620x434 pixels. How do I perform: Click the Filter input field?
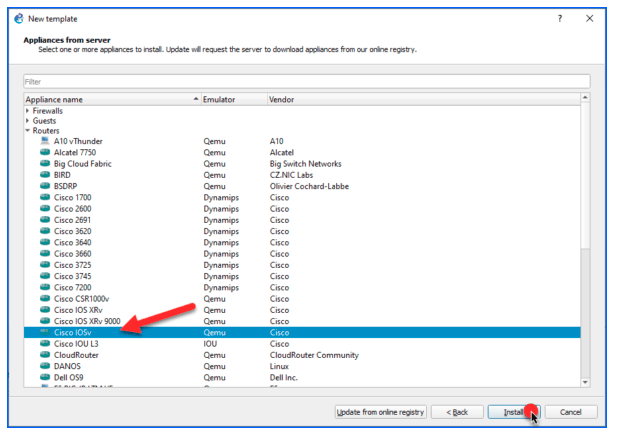306,81
